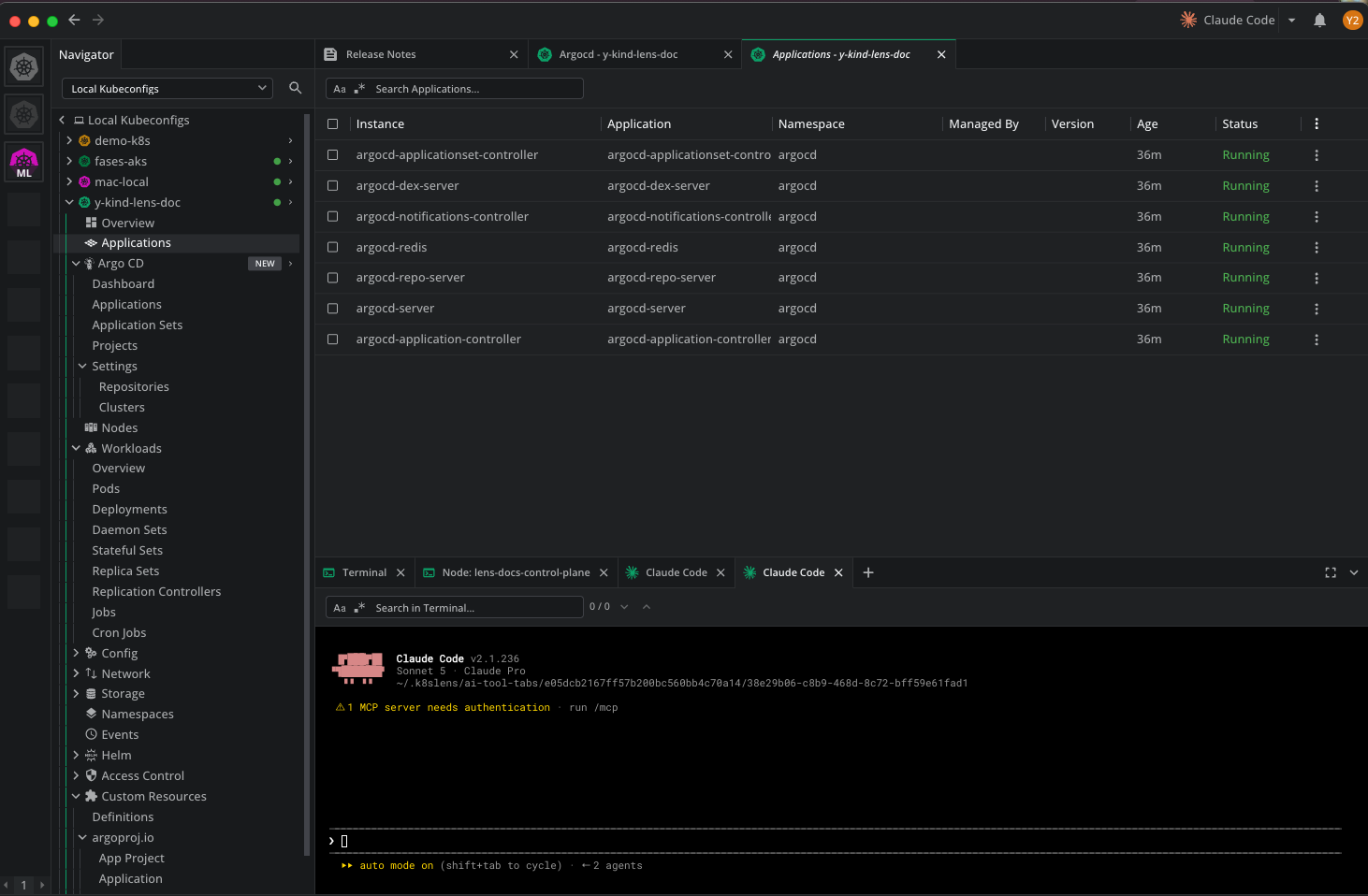Expand the demo-k8s cluster
The height and width of the screenshot is (896, 1368).
69,140
